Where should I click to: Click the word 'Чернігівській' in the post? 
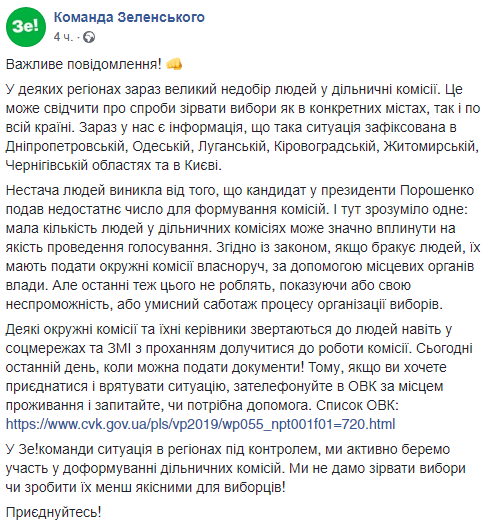(46, 165)
